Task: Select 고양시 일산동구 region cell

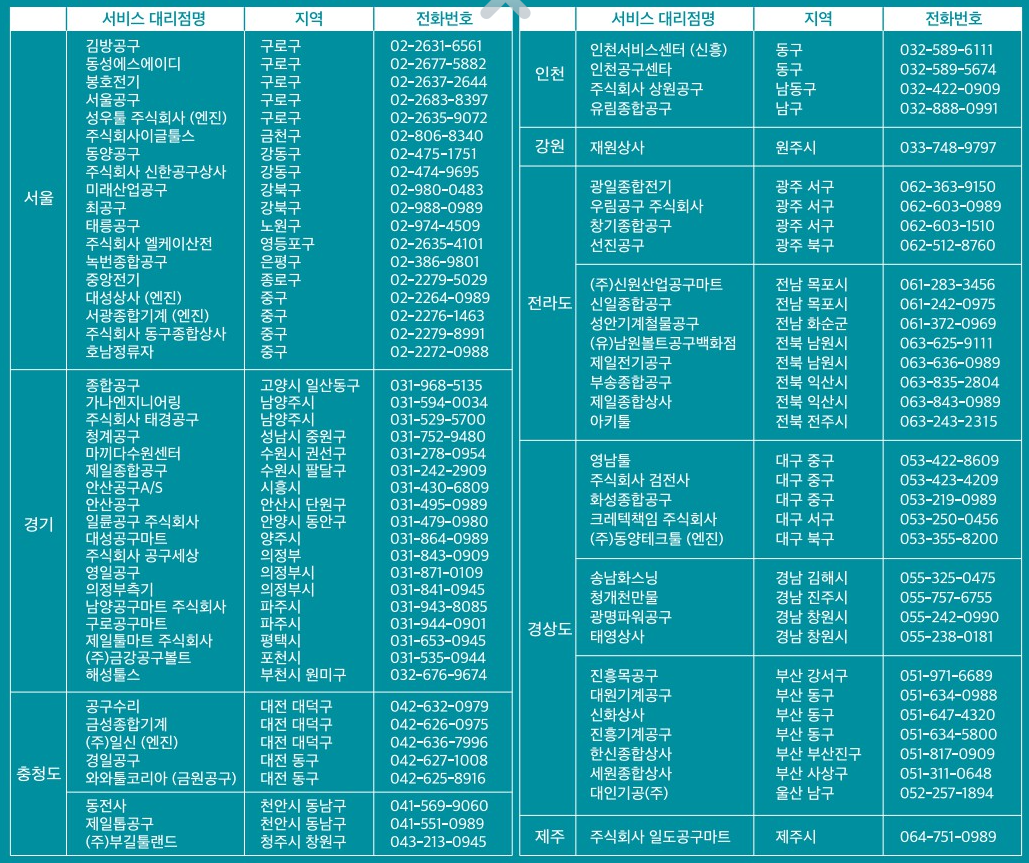Action: tap(310, 385)
